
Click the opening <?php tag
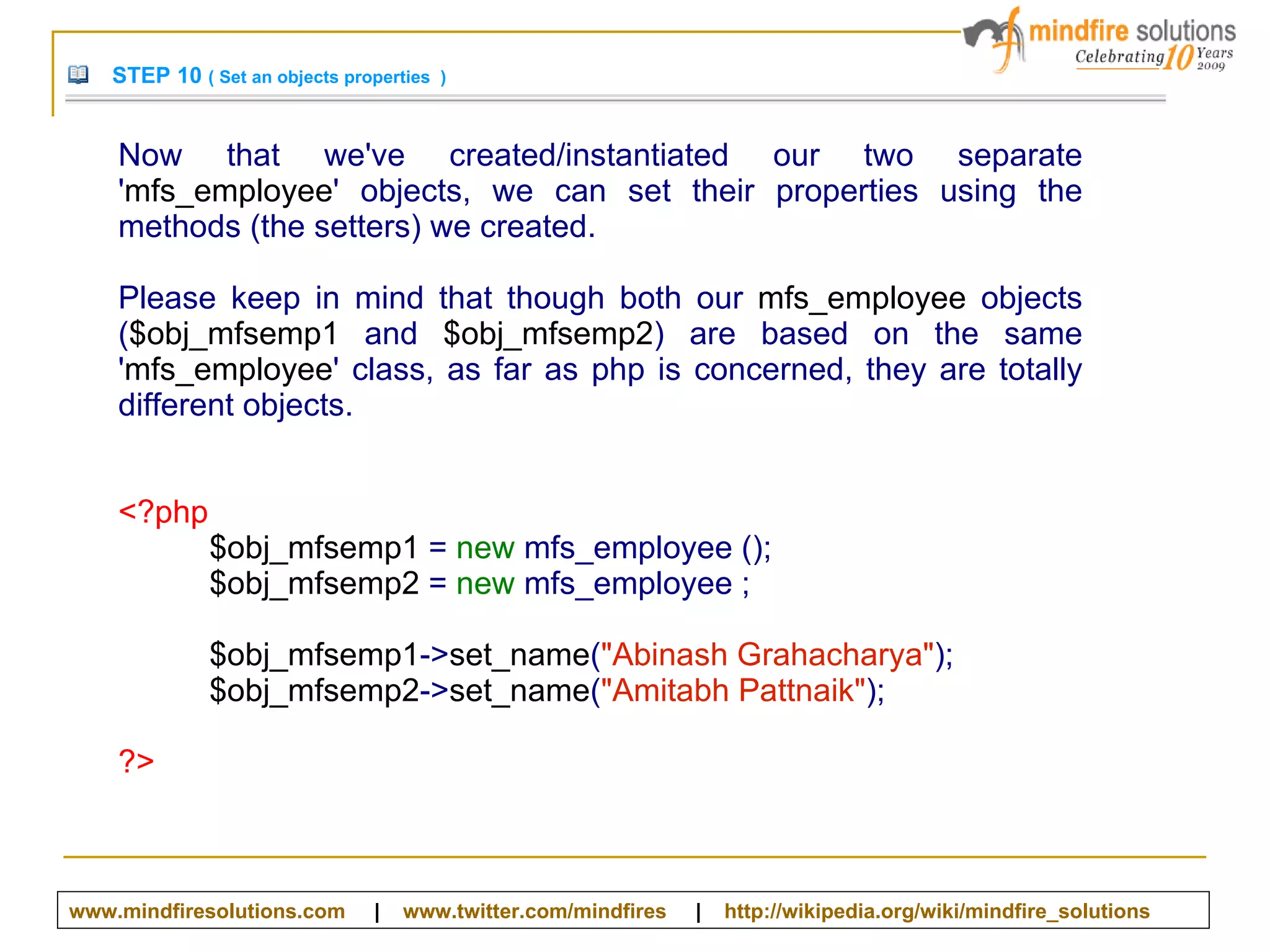[163, 512]
